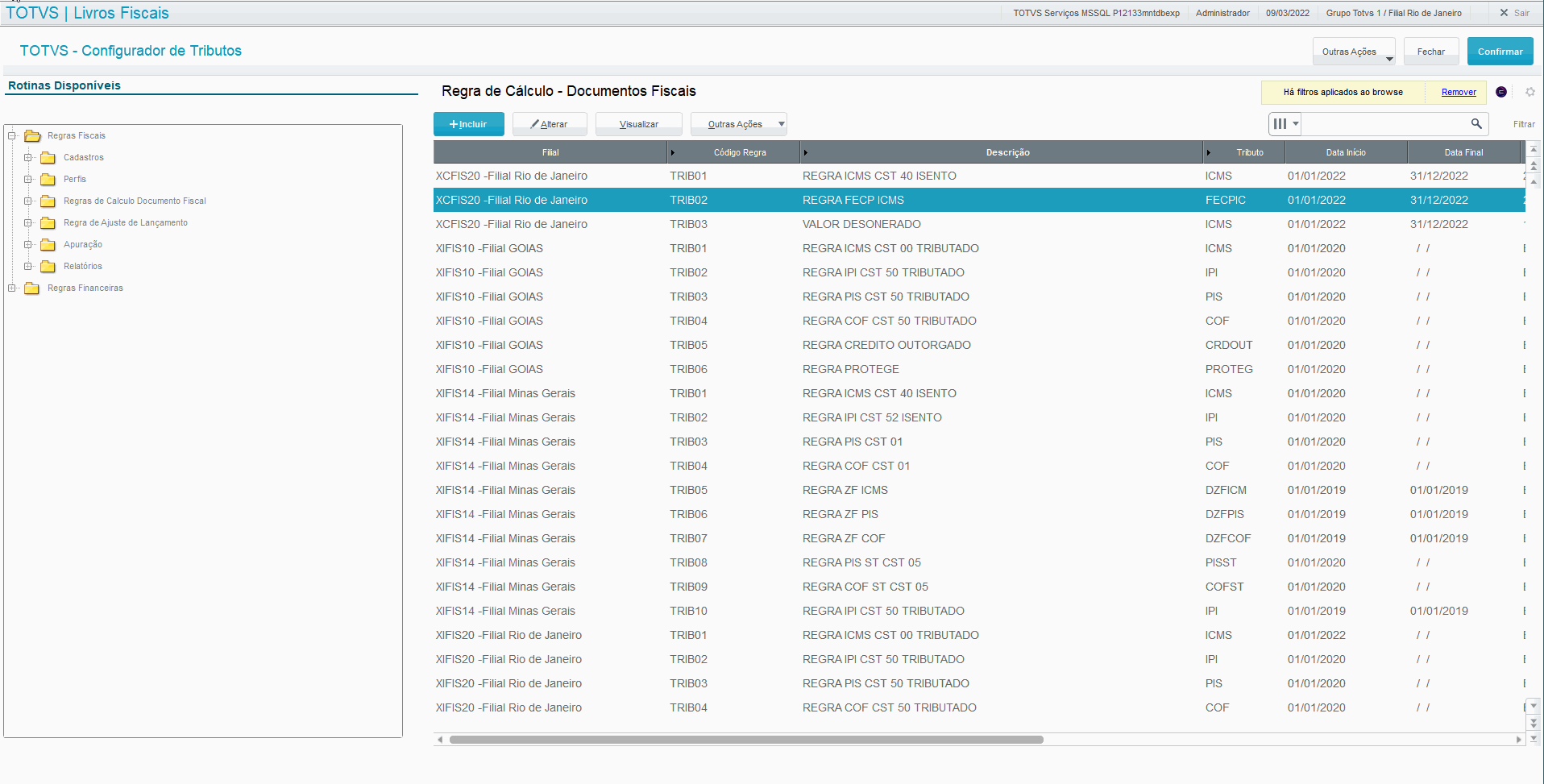Expand Regra de Ajuste de Lançamento node
The image size is (1544, 784).
click(x=28, y=222)
